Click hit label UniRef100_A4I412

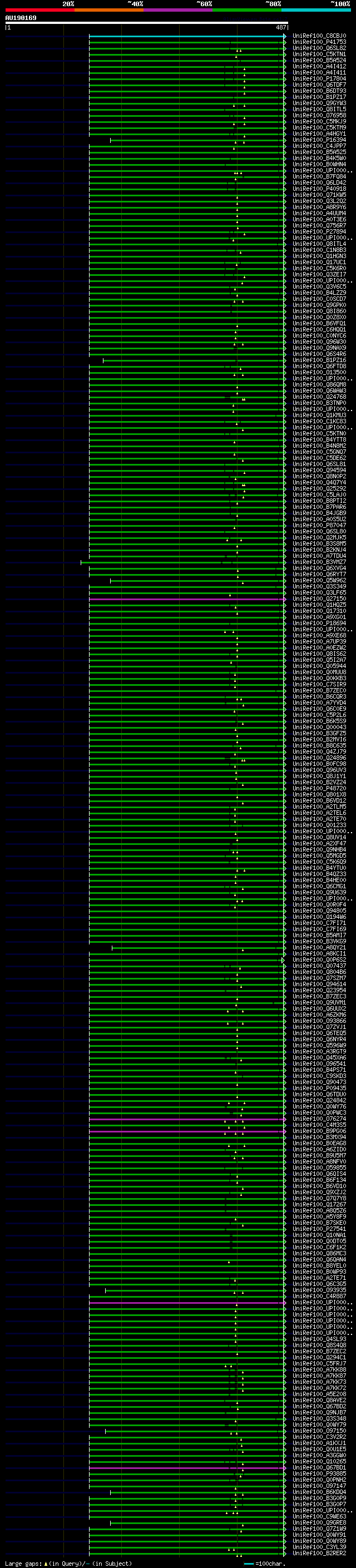(319, 67)
